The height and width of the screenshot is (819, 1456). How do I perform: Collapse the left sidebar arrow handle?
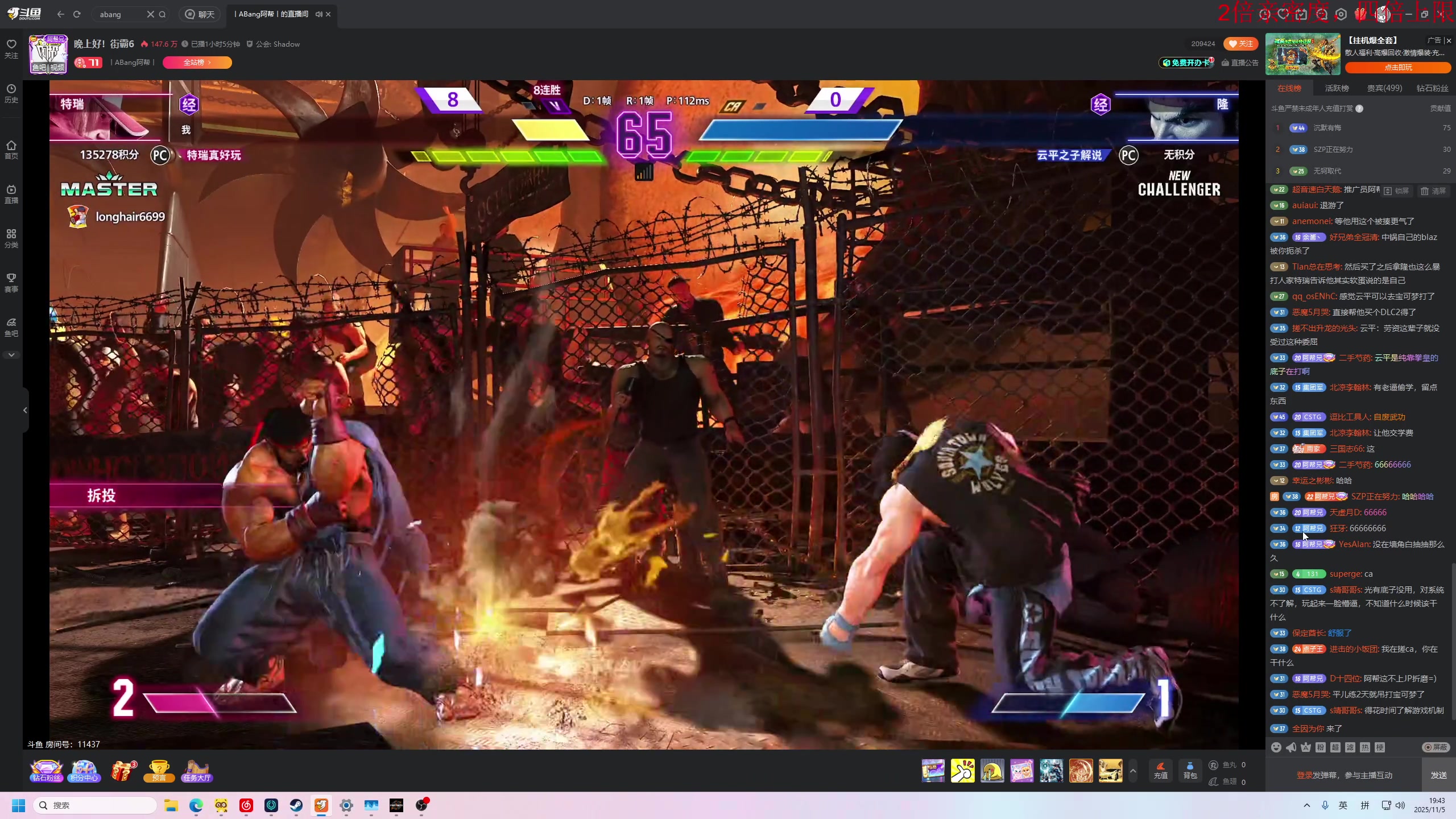(x=25, y=410)
